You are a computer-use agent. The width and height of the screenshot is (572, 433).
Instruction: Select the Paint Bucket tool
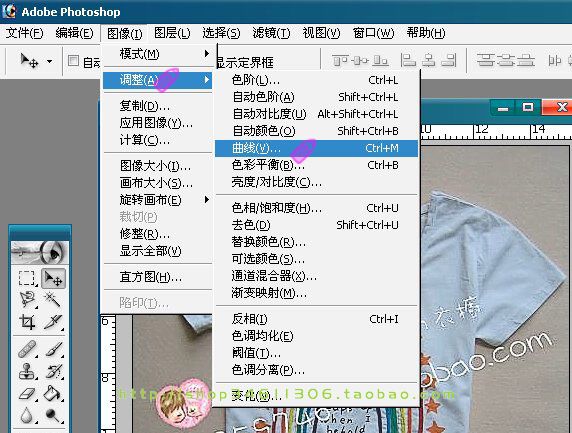point(53,393)
